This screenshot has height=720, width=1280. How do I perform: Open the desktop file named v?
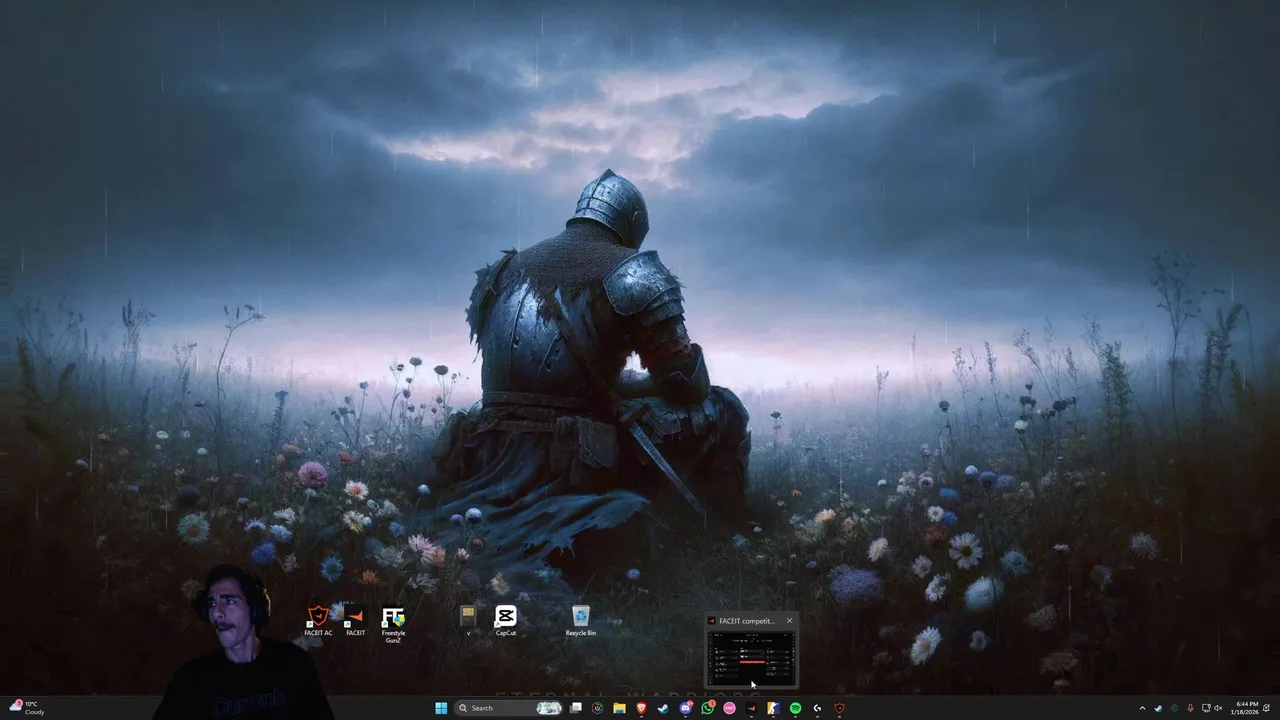(467, 621)
